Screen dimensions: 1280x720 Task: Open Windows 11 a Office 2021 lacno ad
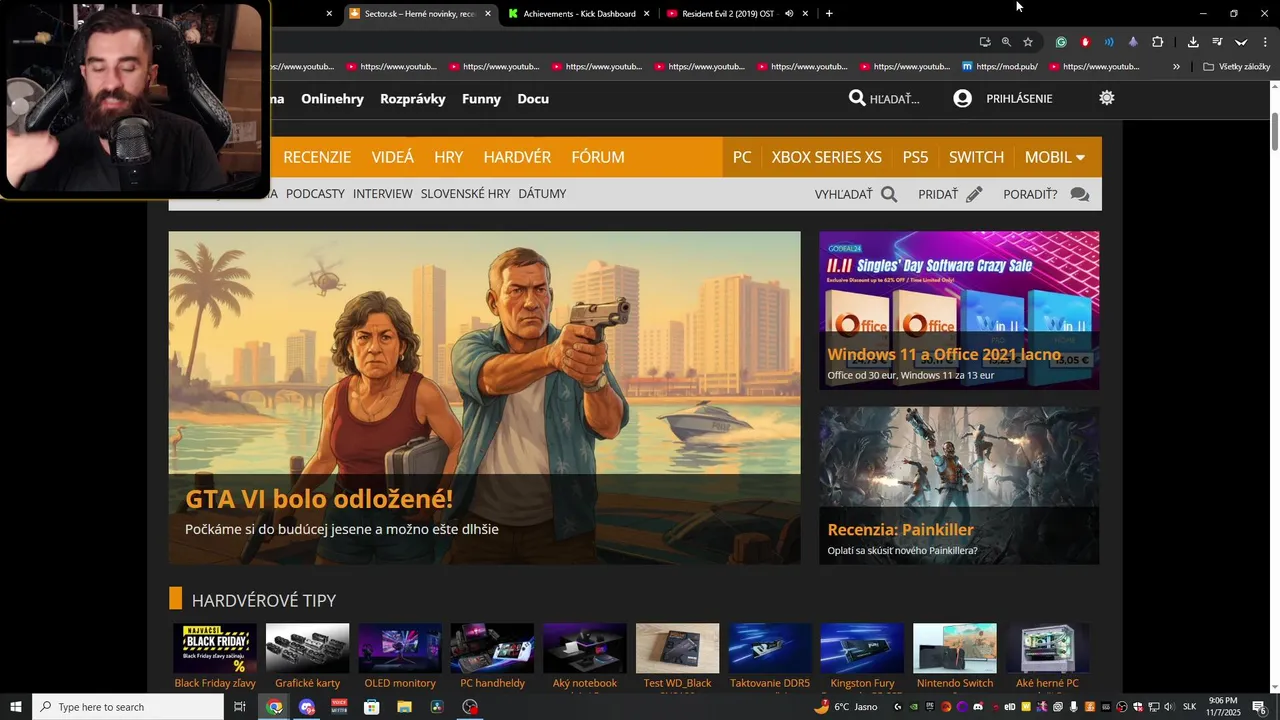point(959,311)
